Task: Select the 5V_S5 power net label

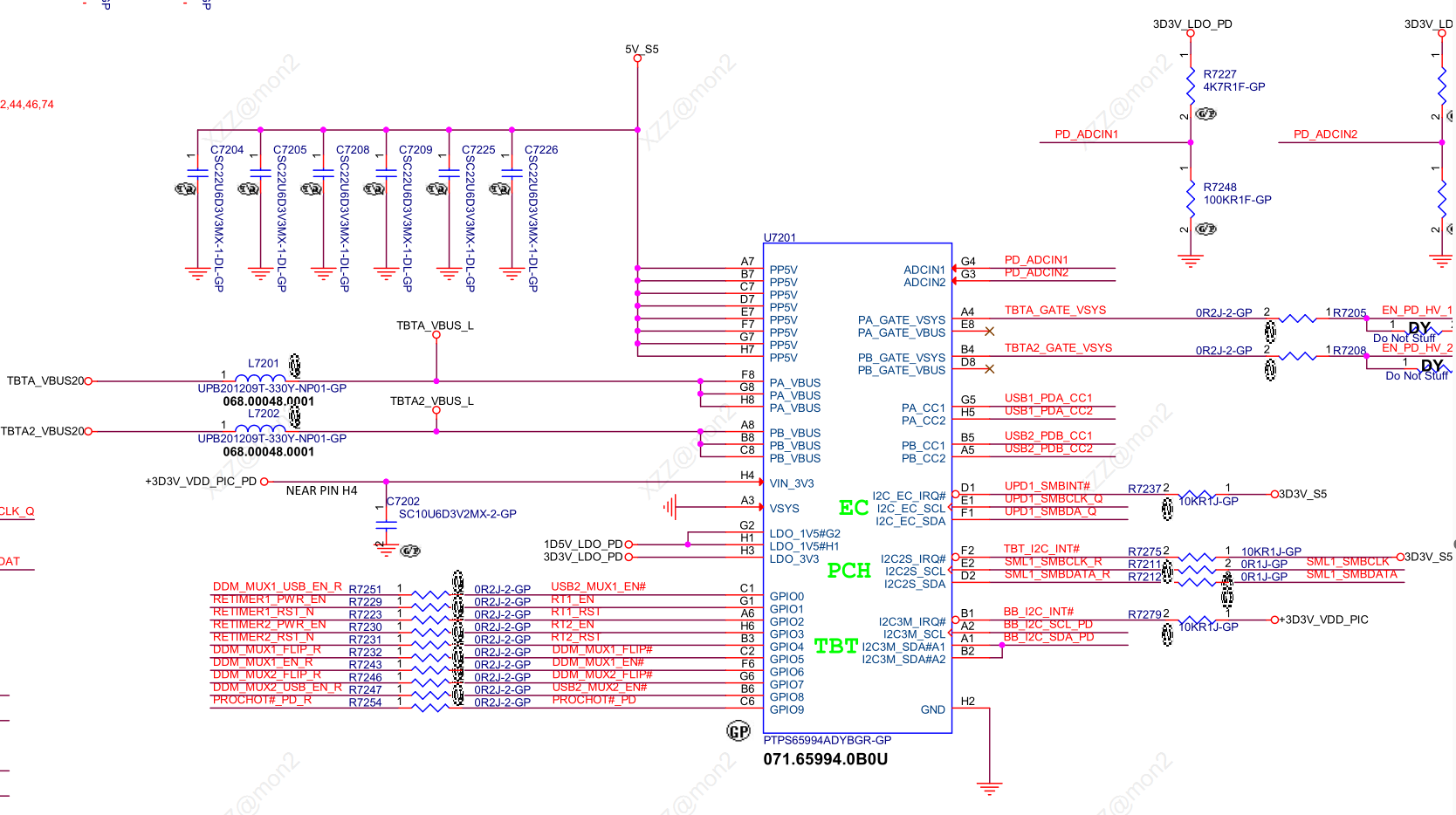Action: [x=642, y=49]
